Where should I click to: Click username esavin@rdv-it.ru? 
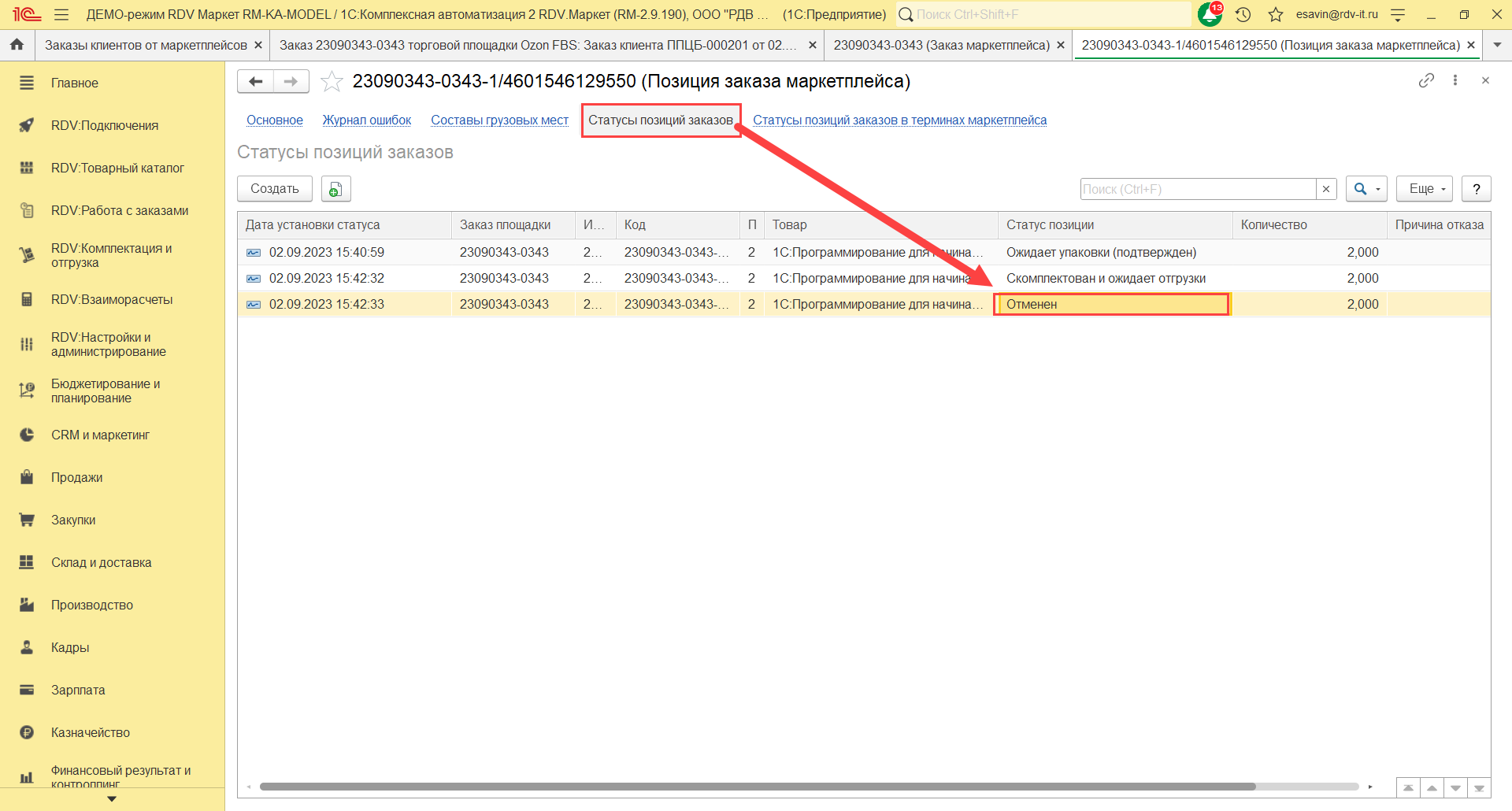[1337, 14]
